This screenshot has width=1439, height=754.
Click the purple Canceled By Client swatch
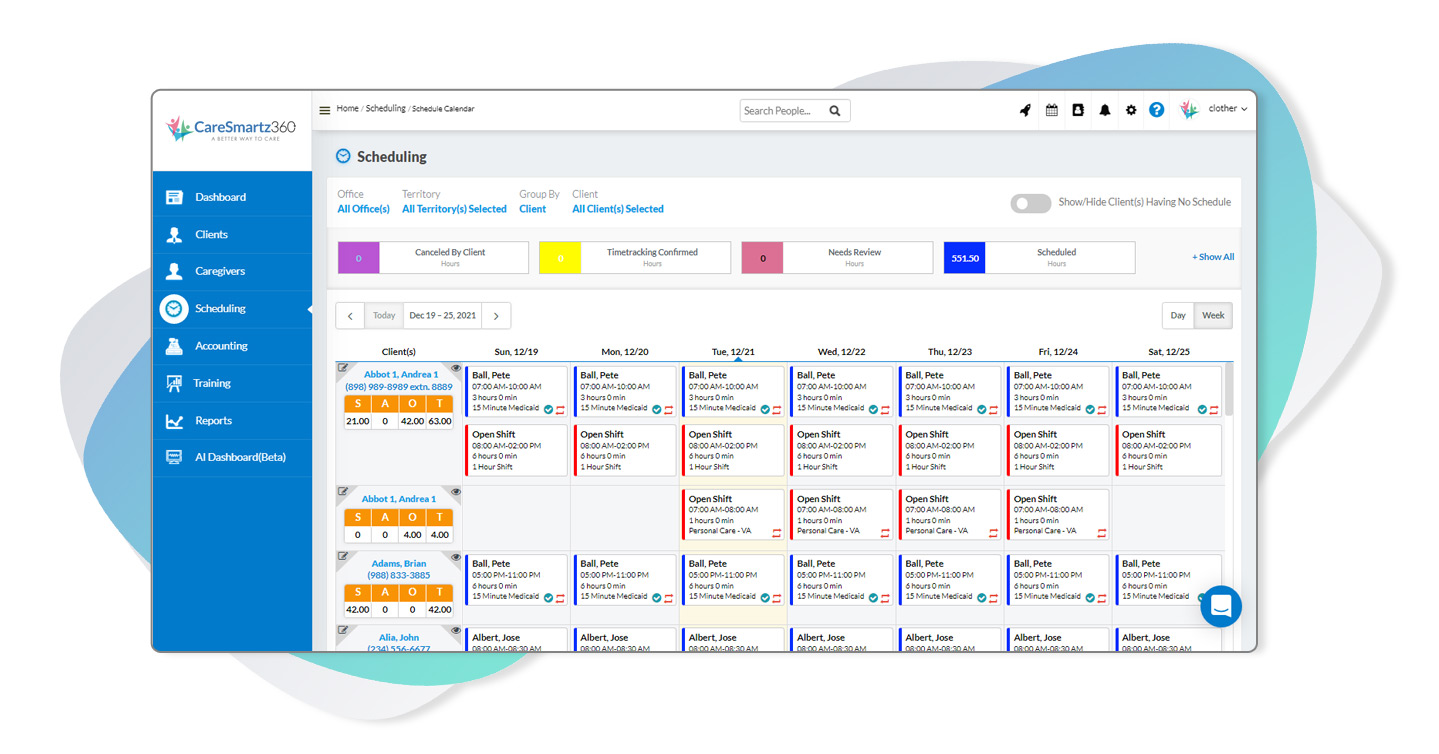358,258
